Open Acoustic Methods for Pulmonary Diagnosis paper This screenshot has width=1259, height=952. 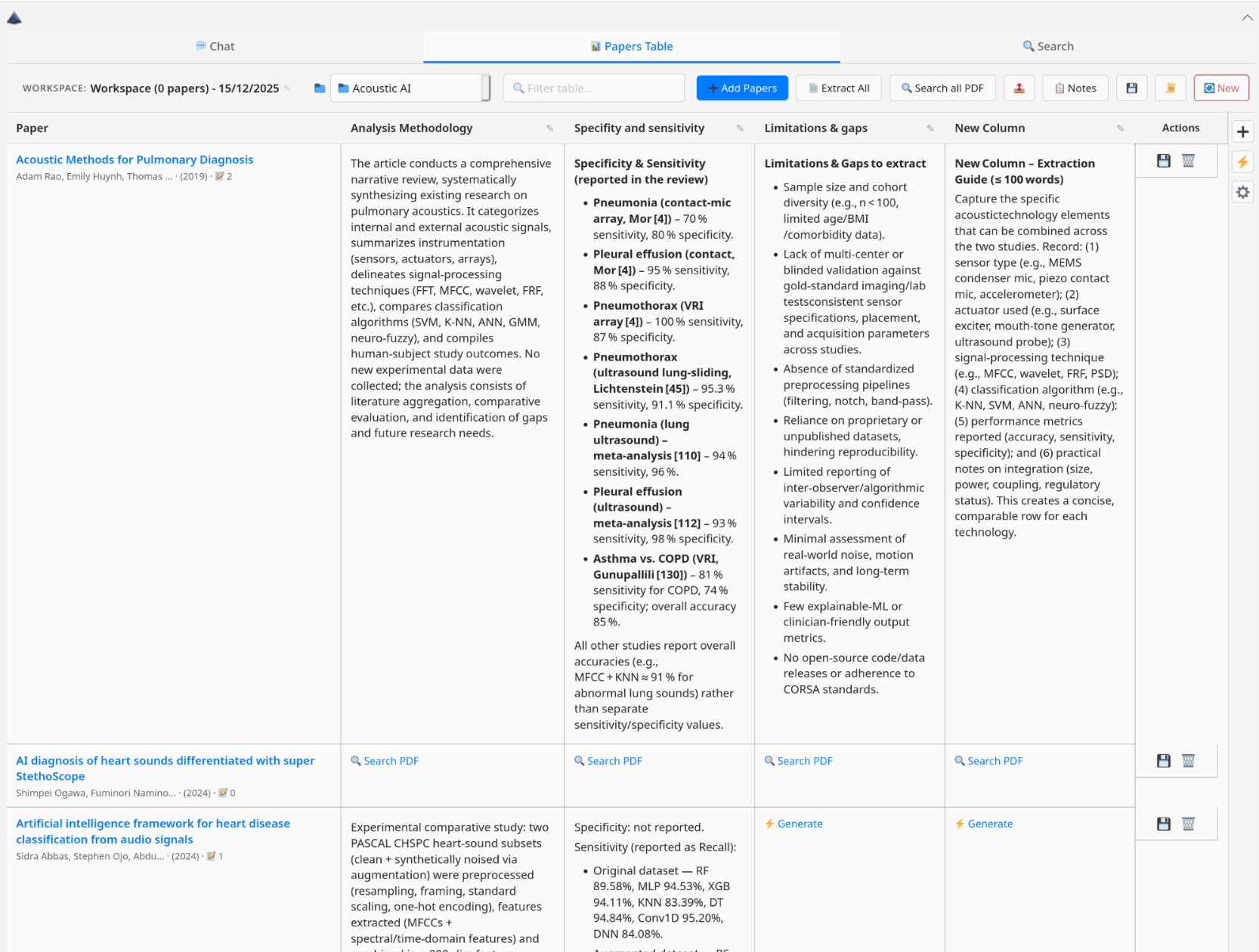point(135,159)
